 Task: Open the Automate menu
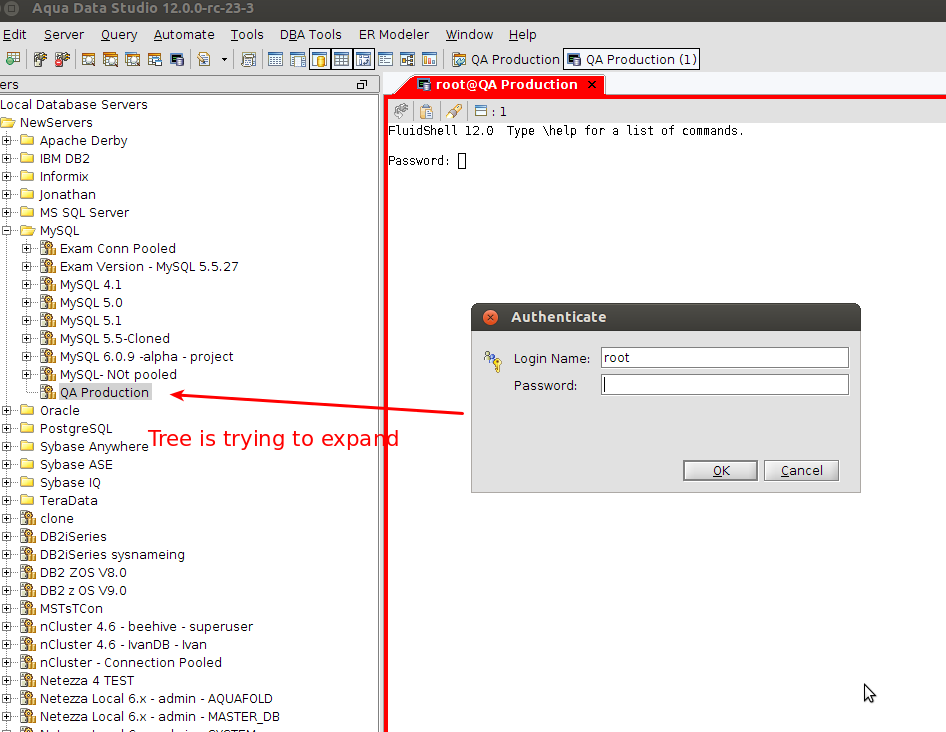tap(184, 34)
